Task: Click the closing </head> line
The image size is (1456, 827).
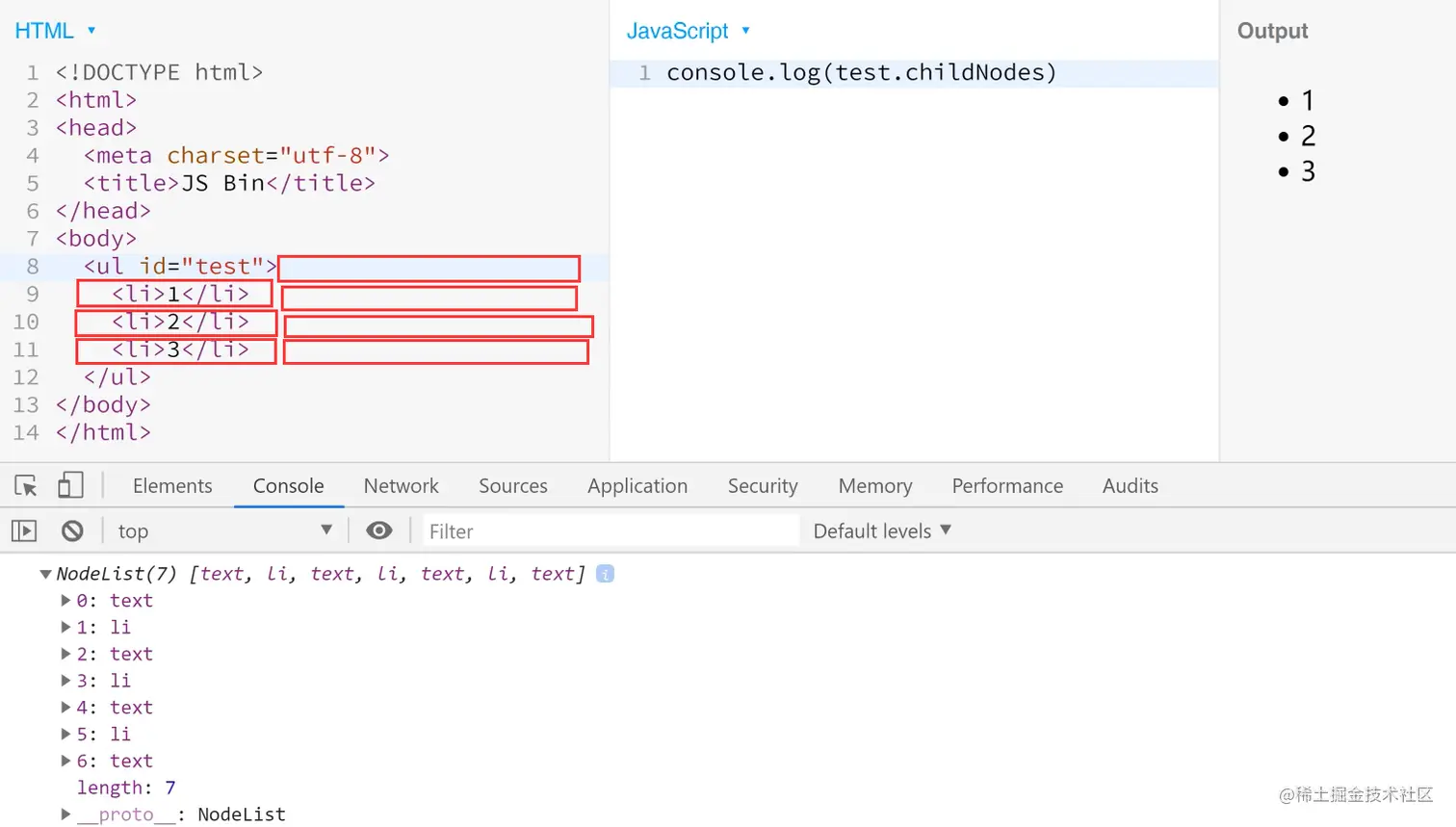Action: click(103, 211)
